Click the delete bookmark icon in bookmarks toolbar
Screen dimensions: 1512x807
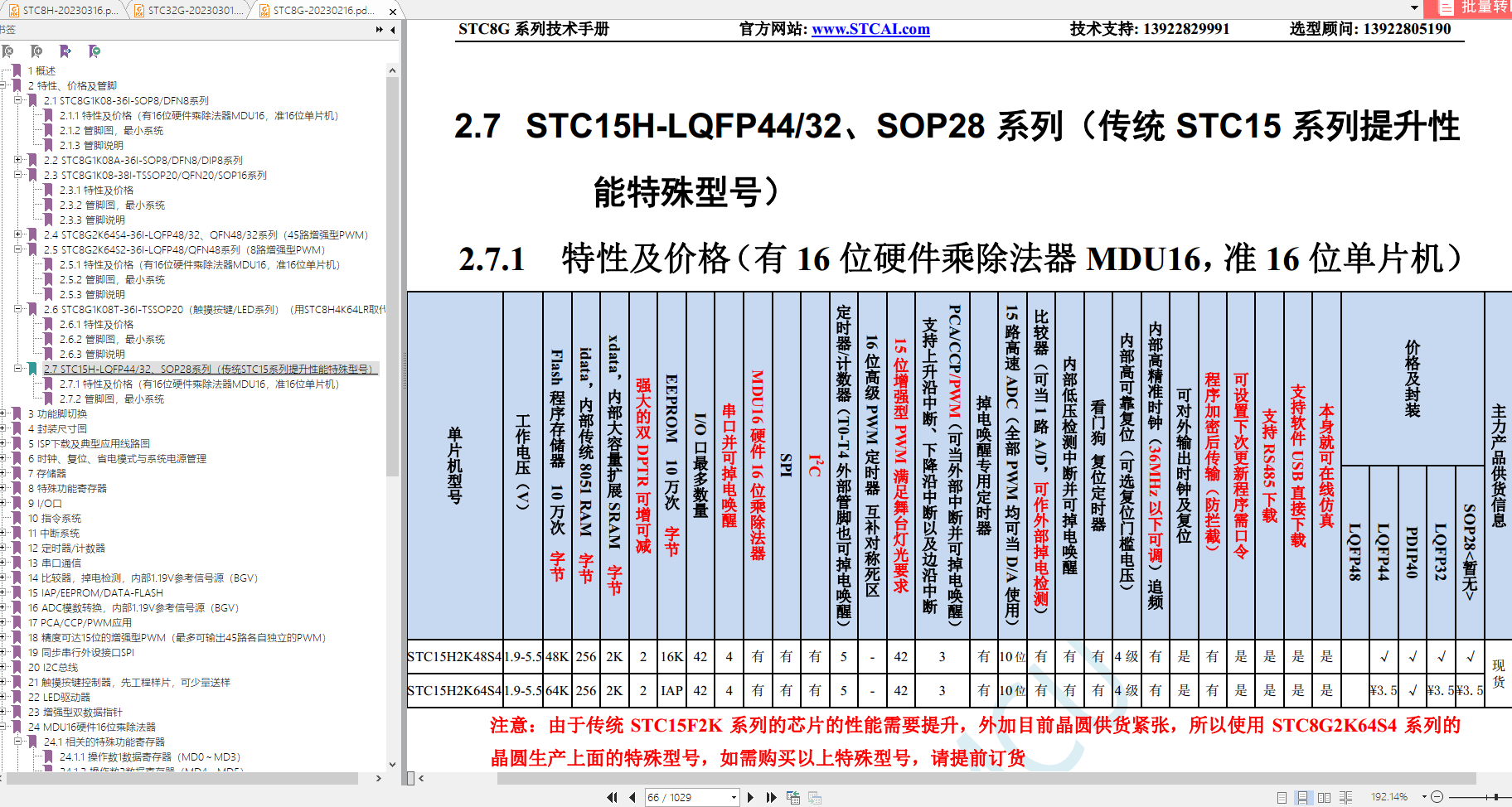click(8, 51)
